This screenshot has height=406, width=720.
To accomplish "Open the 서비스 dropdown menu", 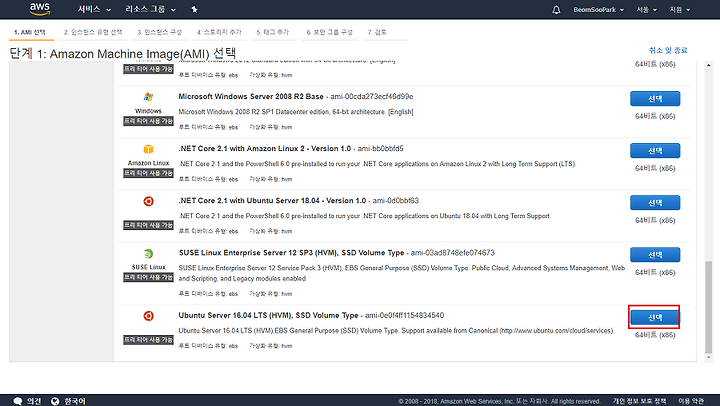I will [94, 9].
